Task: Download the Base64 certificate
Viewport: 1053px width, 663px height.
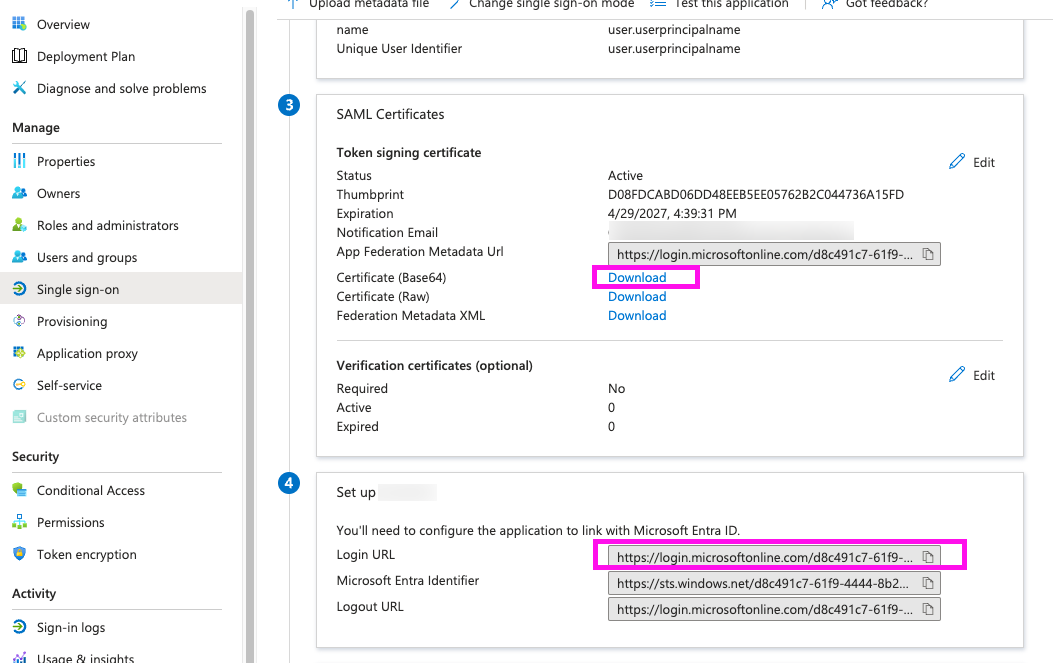Action: pos(637,278)
